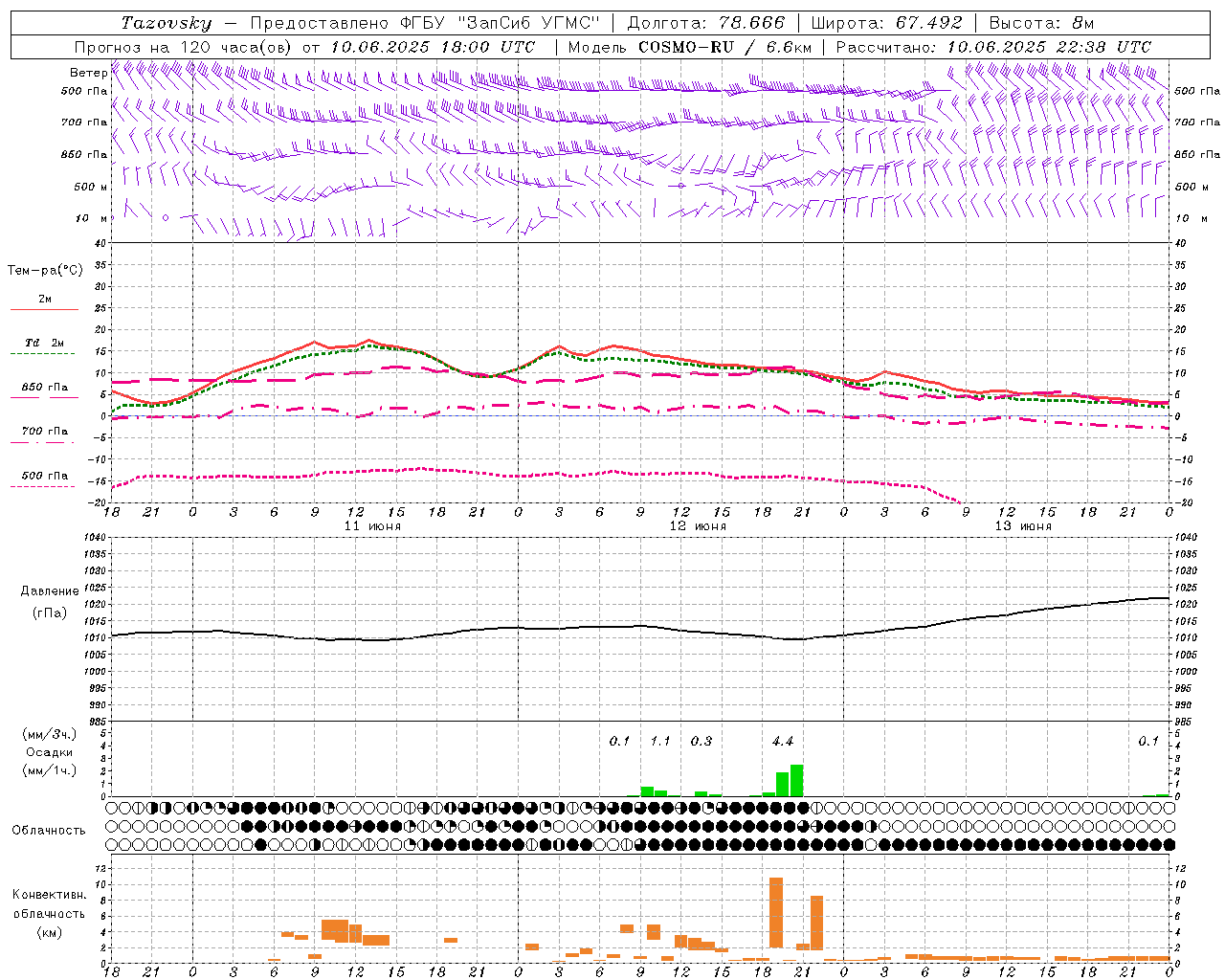Screen dimensions: 1225x980
Task: Click the "(мм/3ч.)" precipitation unit label
Action: pos(49,734)
